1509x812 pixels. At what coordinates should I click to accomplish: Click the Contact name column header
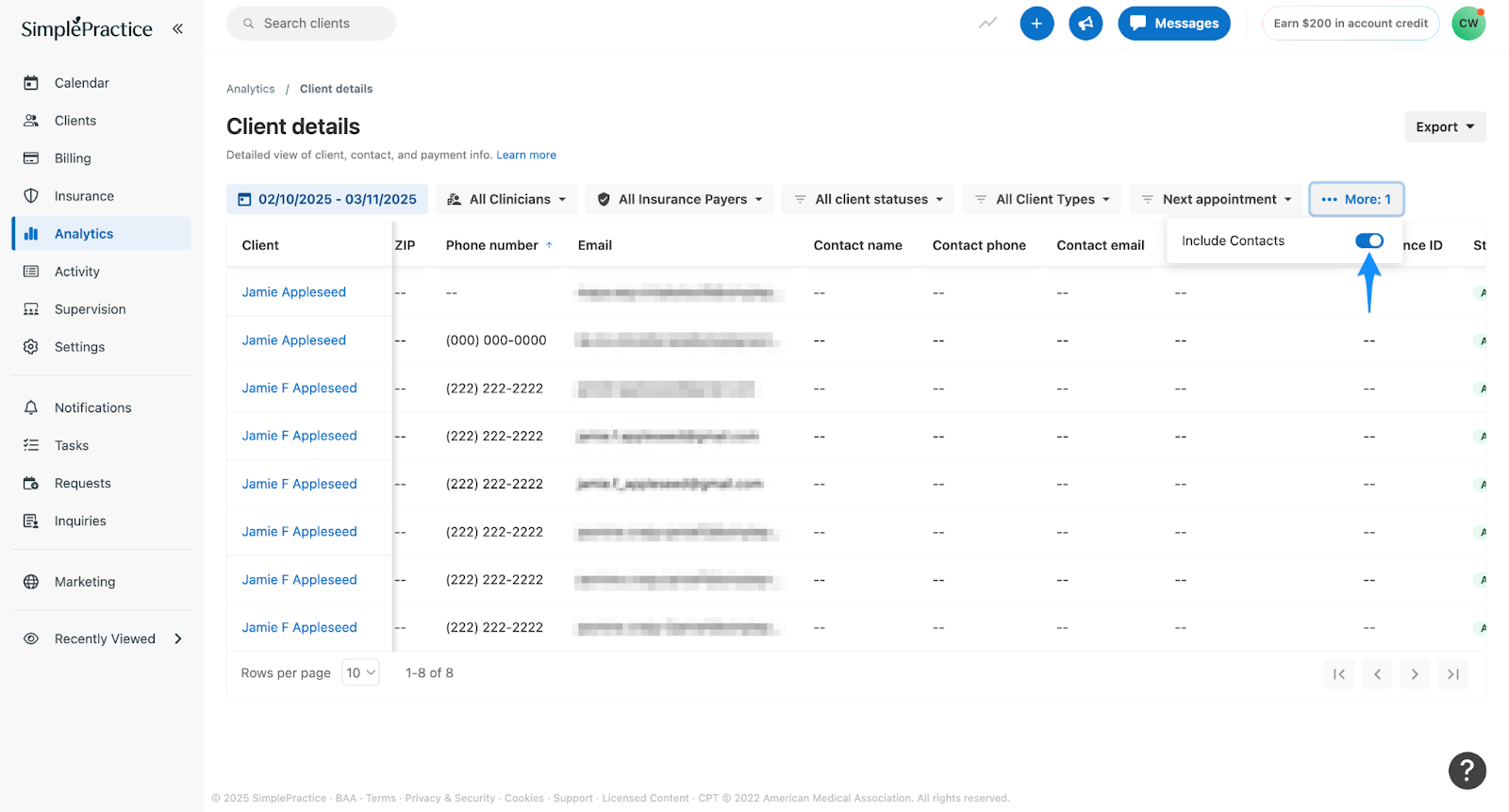[858, 245]
